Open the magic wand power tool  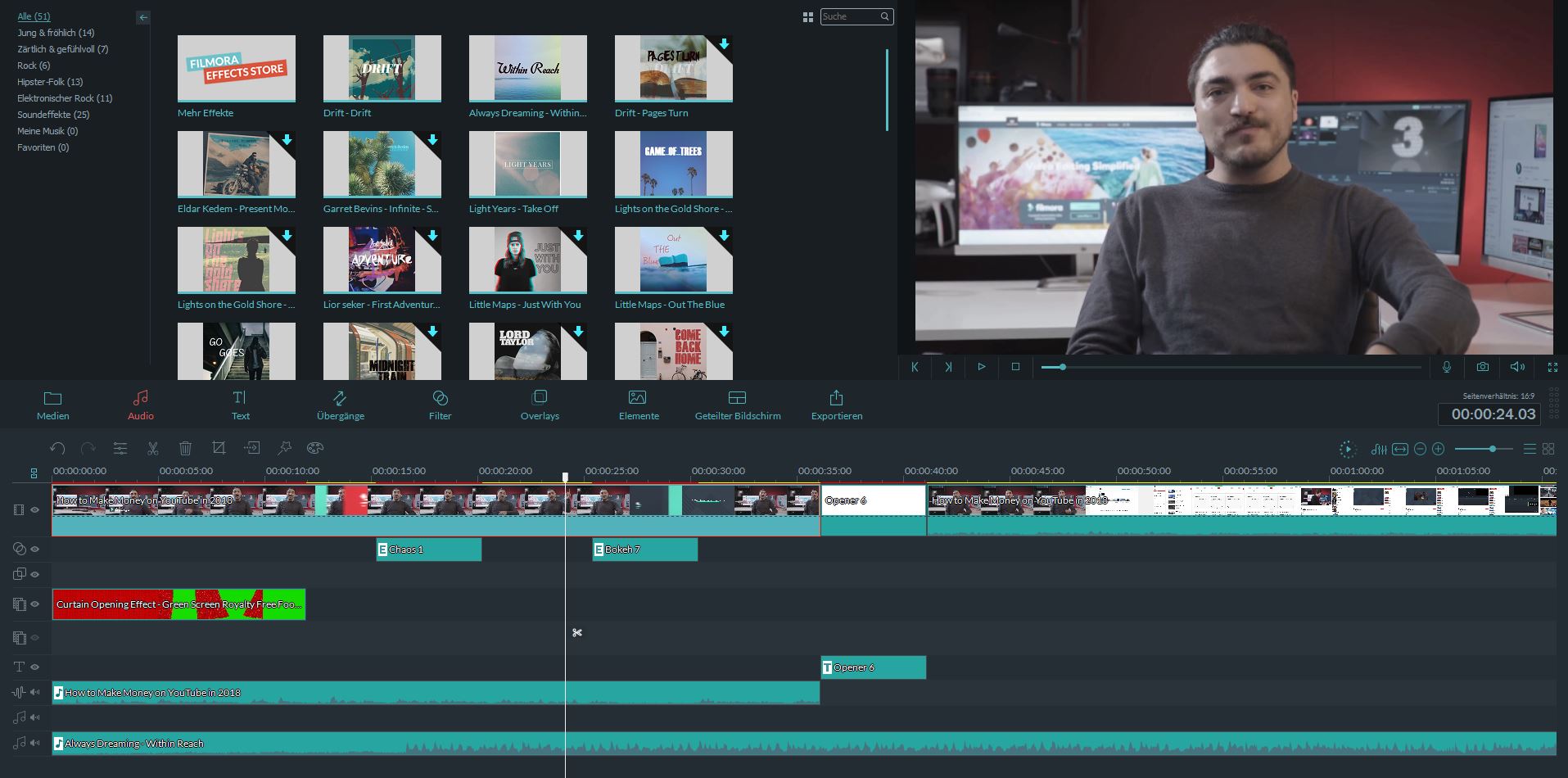pyautogui.click(x=284, y=448)
